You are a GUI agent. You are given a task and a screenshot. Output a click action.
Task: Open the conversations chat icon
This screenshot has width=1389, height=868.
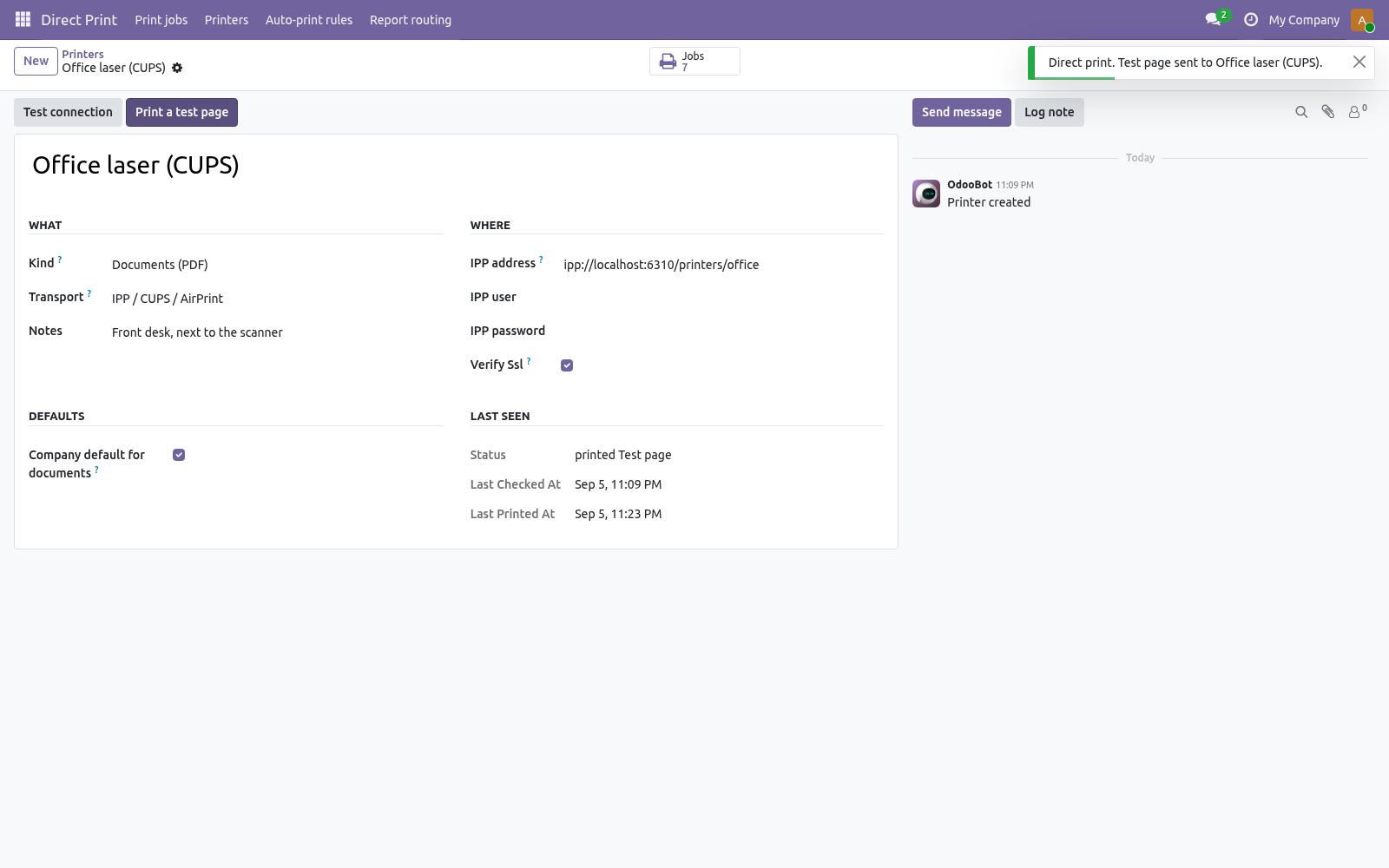pyautogui.click(x=1213, y=19)
